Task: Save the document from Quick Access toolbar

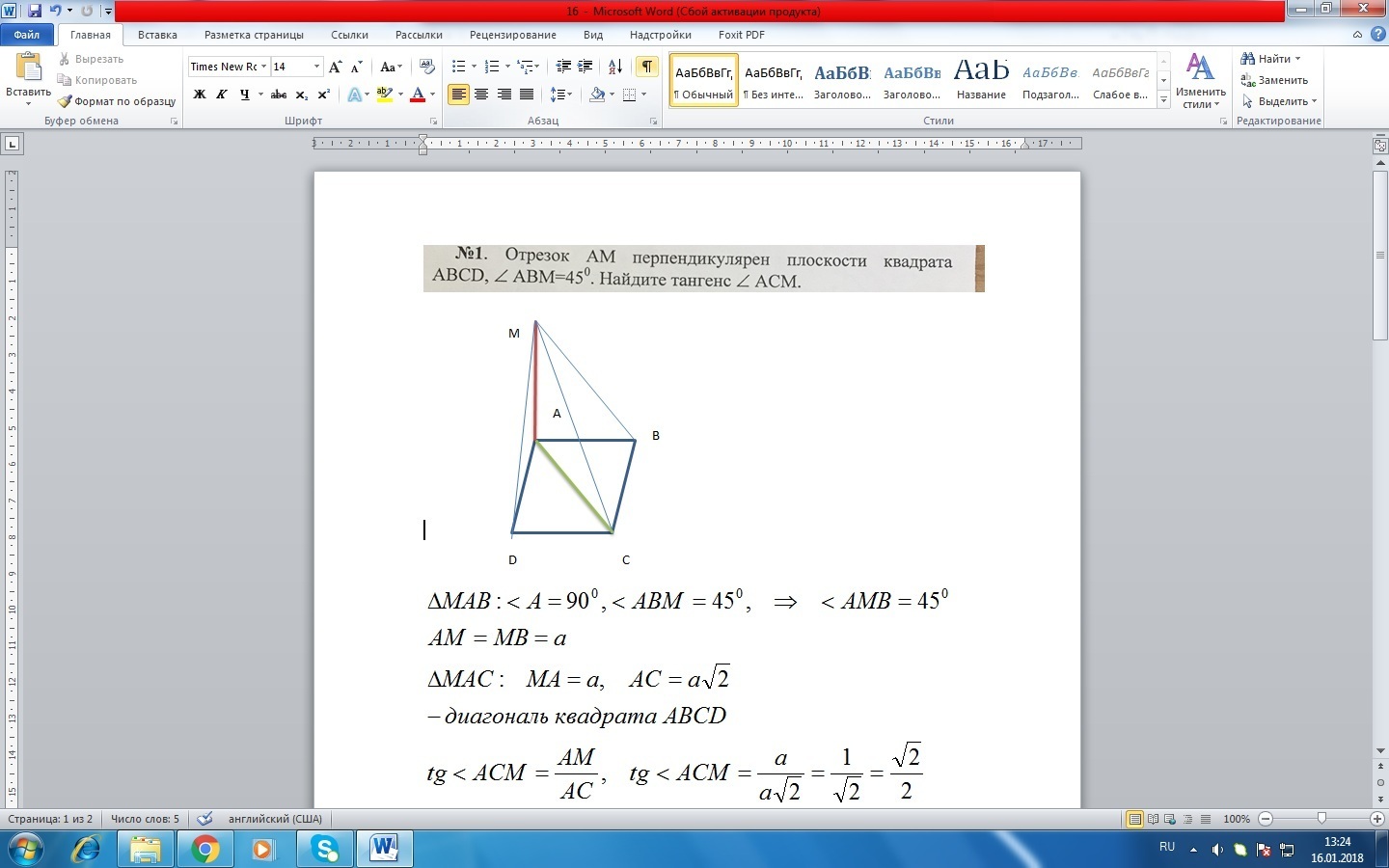Action: [36, 11]
